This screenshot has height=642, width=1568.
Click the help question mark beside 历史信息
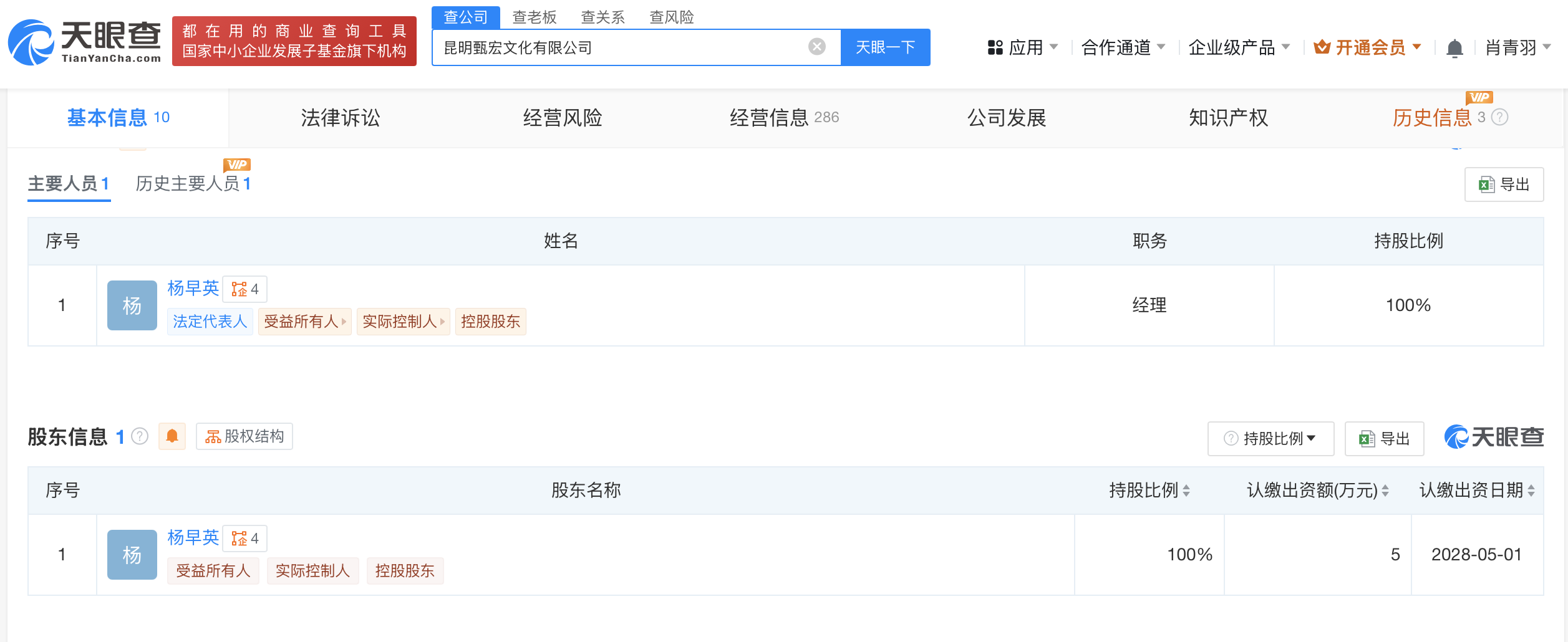tap(1499, 117)
